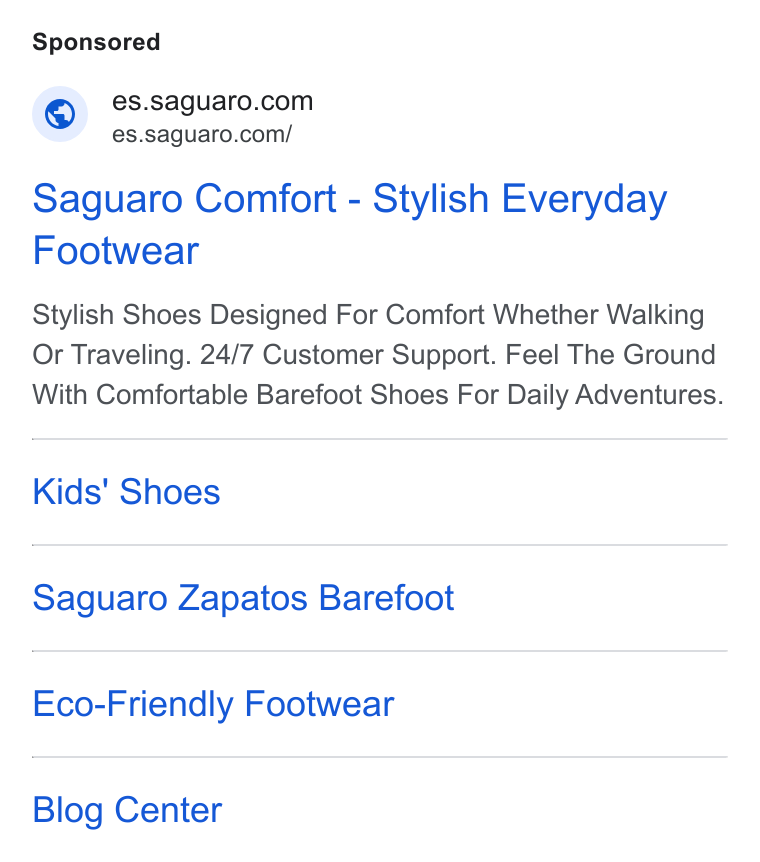This screenshot has height=862, width=760.
Task: Click the ad description paragraph
Action: 378,355
